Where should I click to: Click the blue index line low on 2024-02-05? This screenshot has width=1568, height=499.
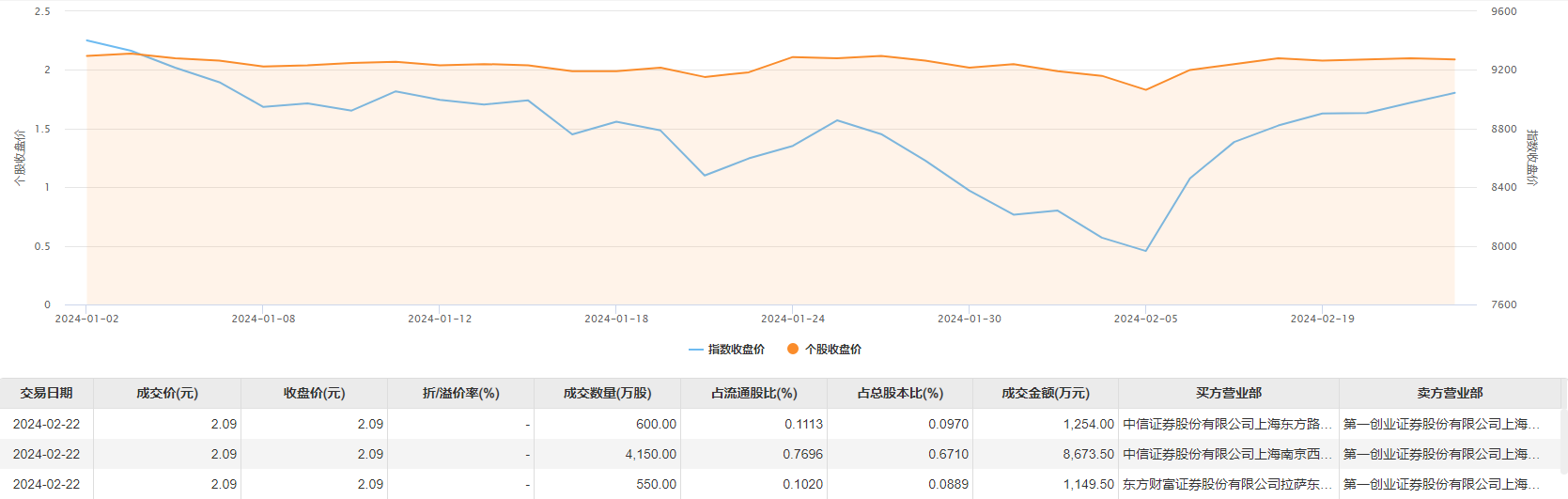pyautogui.click(x=1145, y=251)
